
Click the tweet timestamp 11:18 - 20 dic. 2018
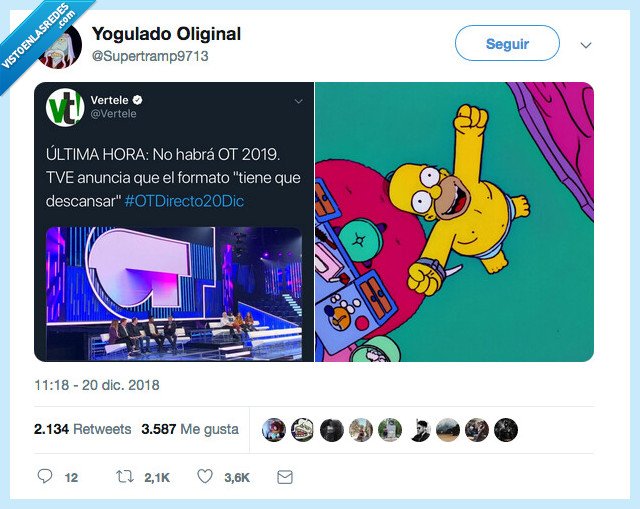(x=96, y=385)
